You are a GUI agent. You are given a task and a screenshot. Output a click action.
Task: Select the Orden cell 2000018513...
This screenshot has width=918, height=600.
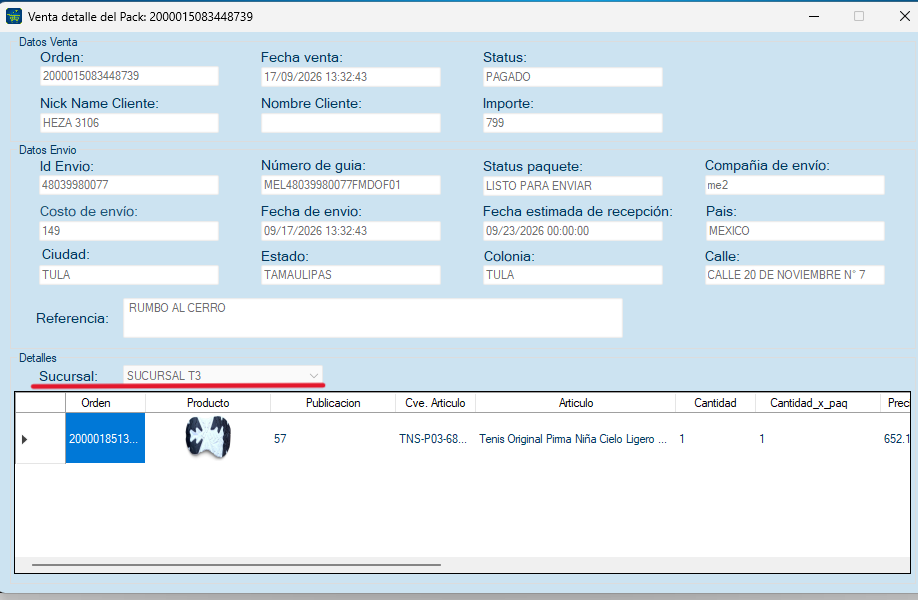(105, 438)
